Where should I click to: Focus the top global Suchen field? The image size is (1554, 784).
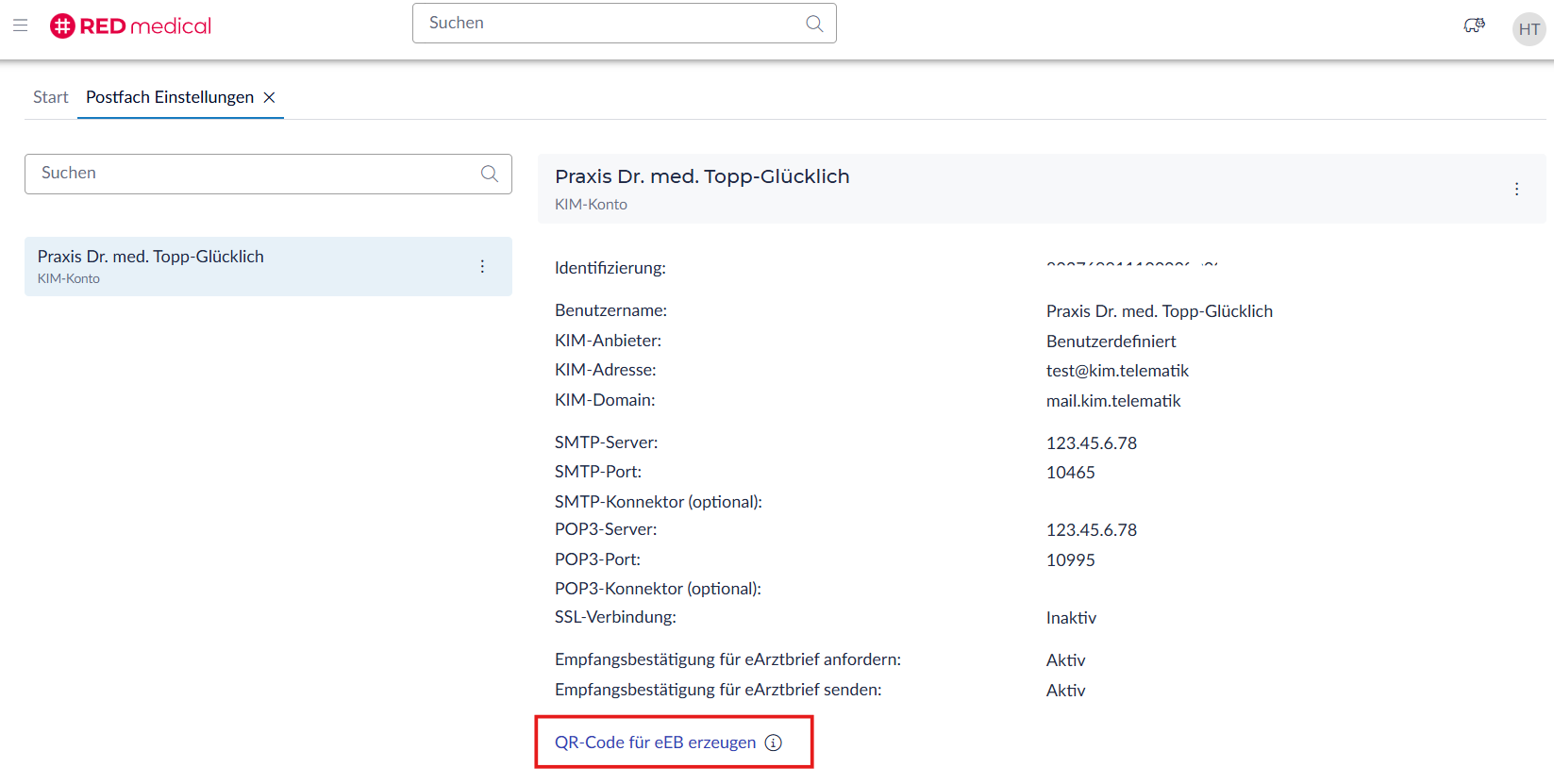[x=609, y=24]
